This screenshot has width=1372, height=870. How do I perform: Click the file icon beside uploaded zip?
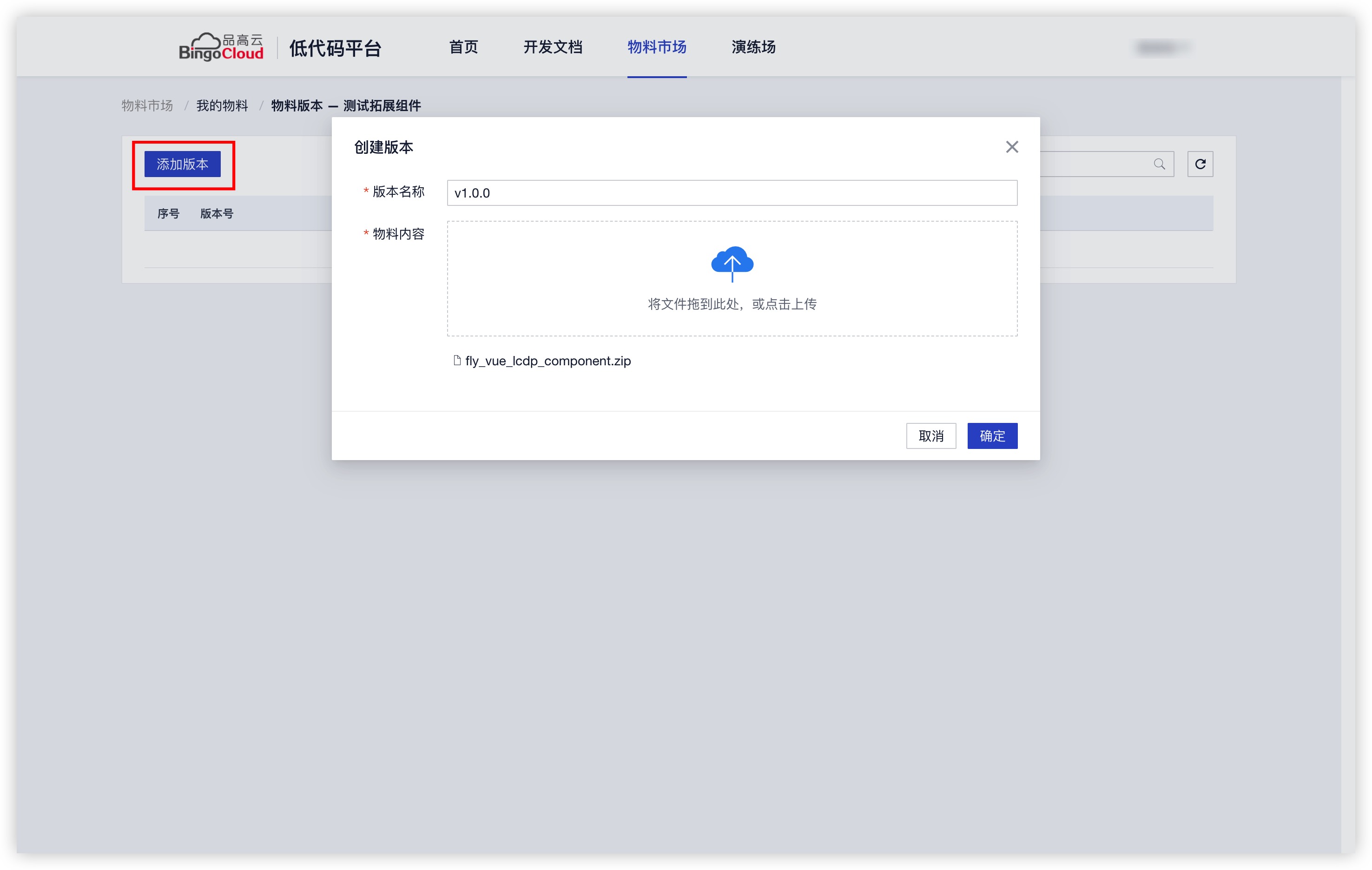(x=456, y=360)
